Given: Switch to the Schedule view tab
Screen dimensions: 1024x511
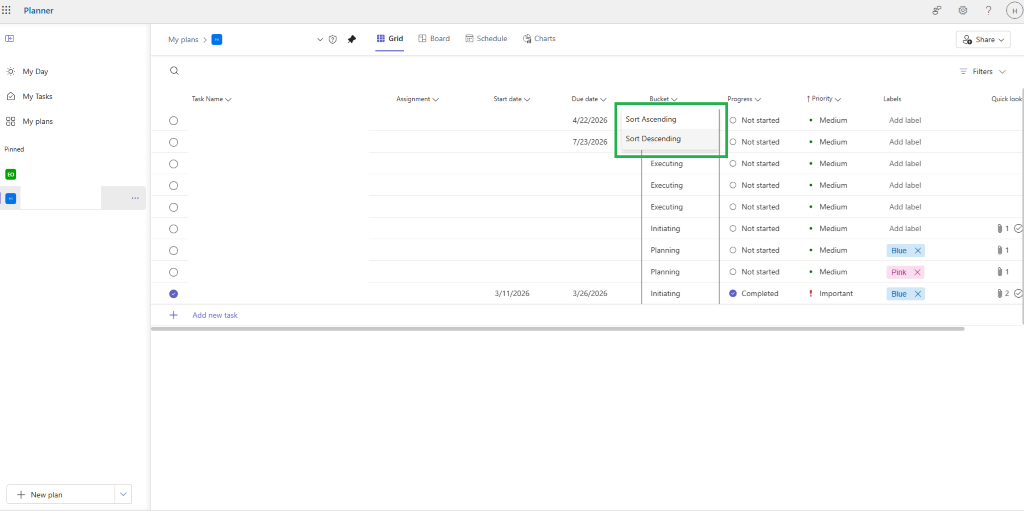Looking at the screenshot, I should (487, 39).
